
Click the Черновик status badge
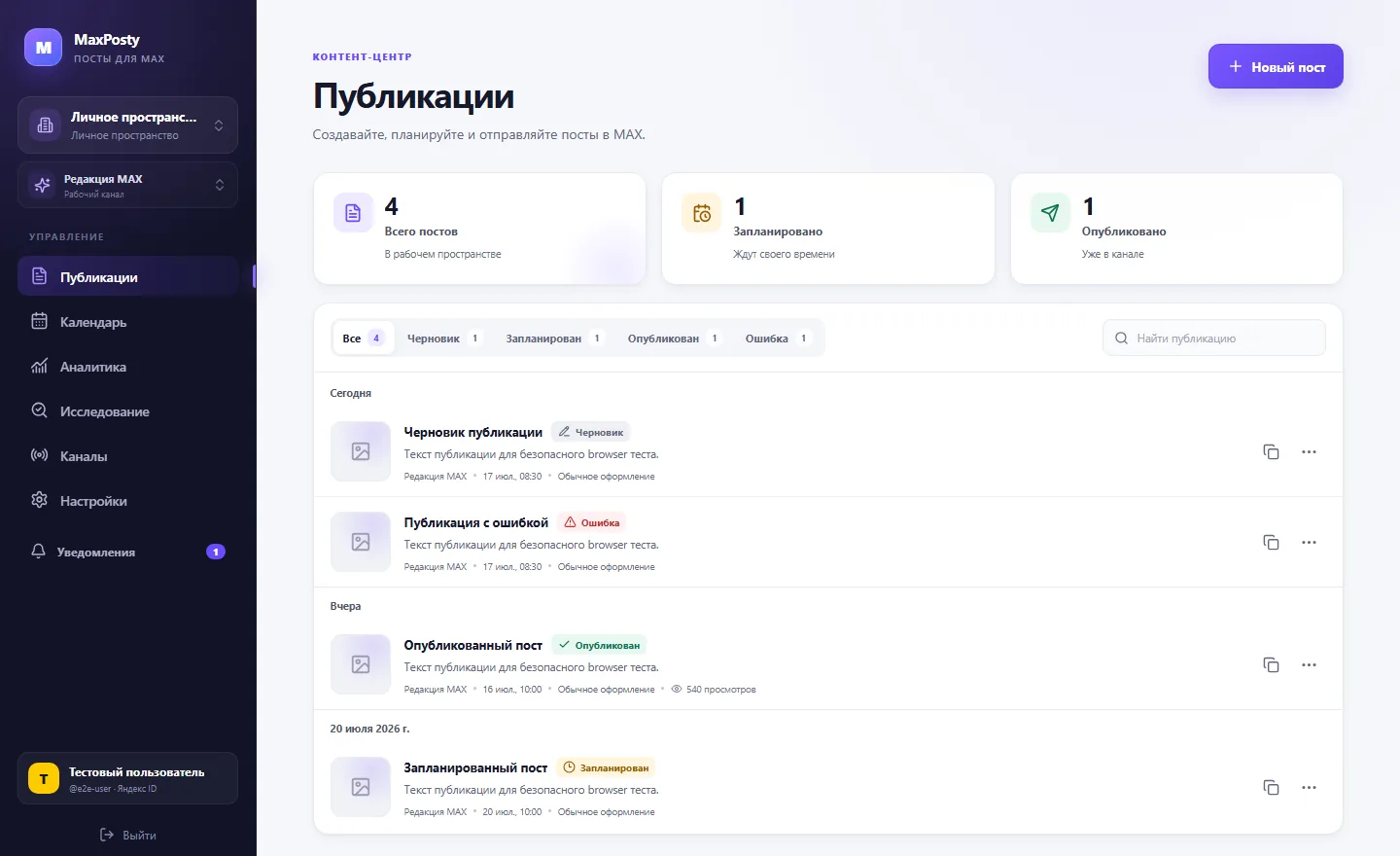click(591, 432)
